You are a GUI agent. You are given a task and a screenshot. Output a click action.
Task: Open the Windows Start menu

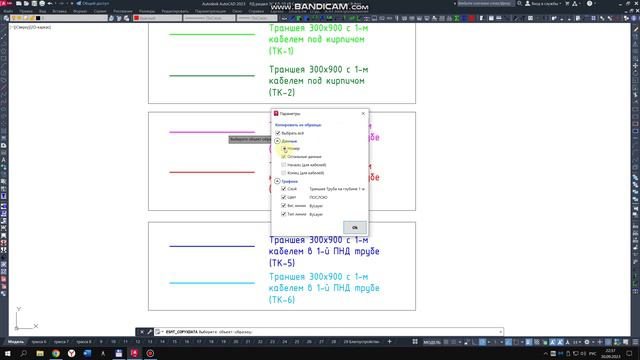(x=8, y=353)
